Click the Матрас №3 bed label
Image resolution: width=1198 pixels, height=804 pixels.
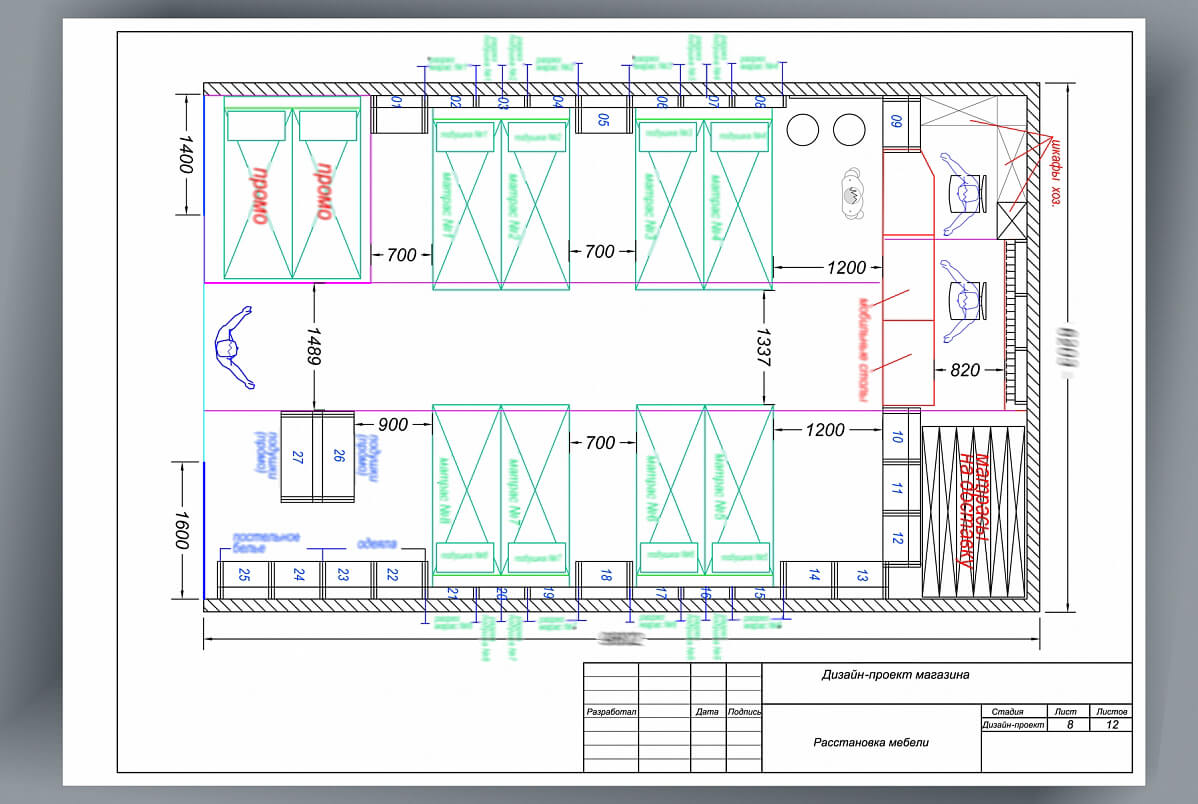pos(650,206)
